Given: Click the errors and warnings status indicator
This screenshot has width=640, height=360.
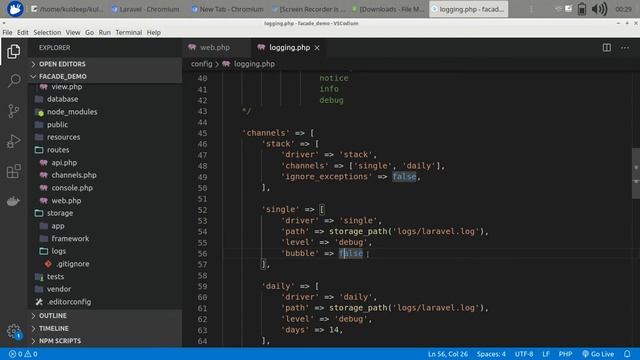Looking at the screenshot, I should click(x=23, y=354).
